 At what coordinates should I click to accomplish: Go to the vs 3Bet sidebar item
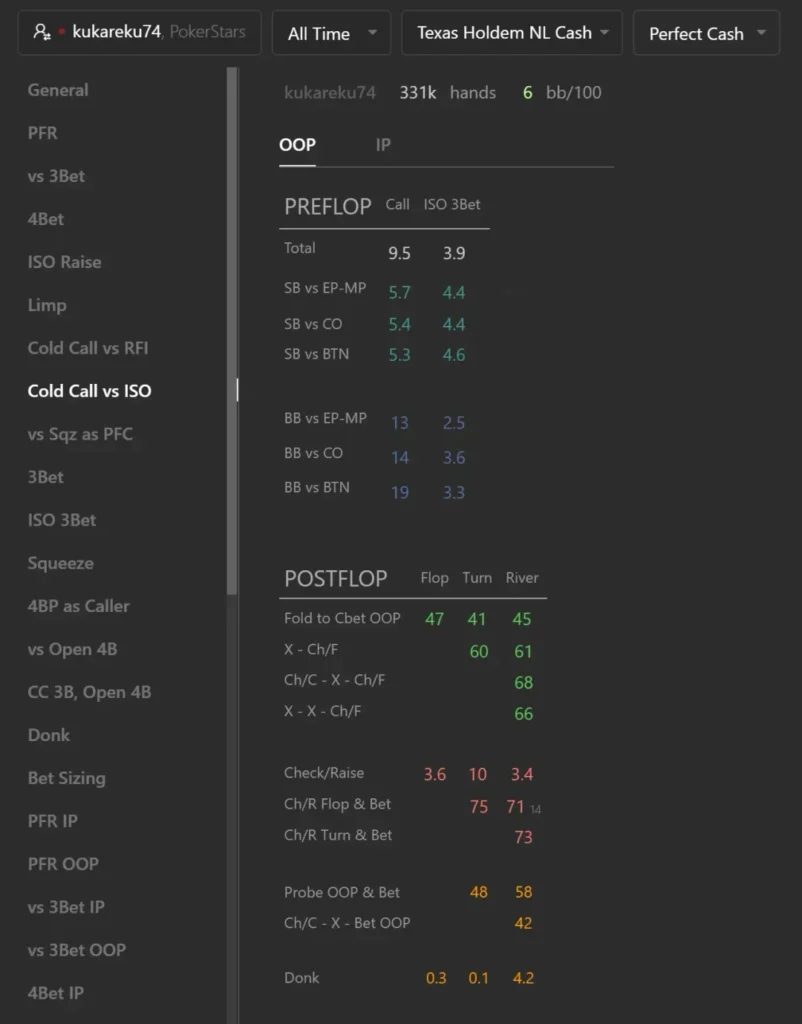pyautogui.click(x=56, y=176)
